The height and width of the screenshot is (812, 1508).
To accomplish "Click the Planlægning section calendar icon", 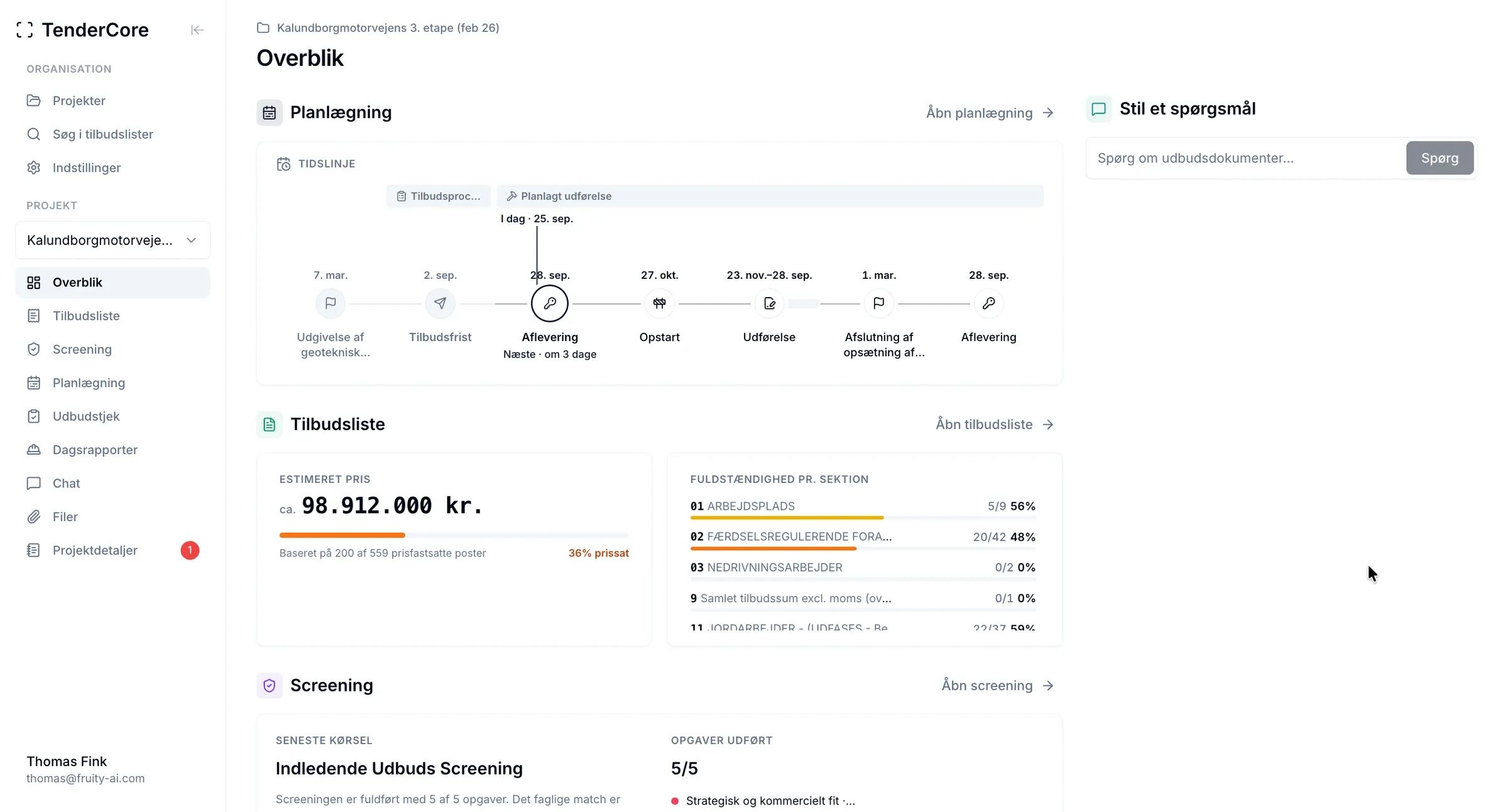I will 270,112.
